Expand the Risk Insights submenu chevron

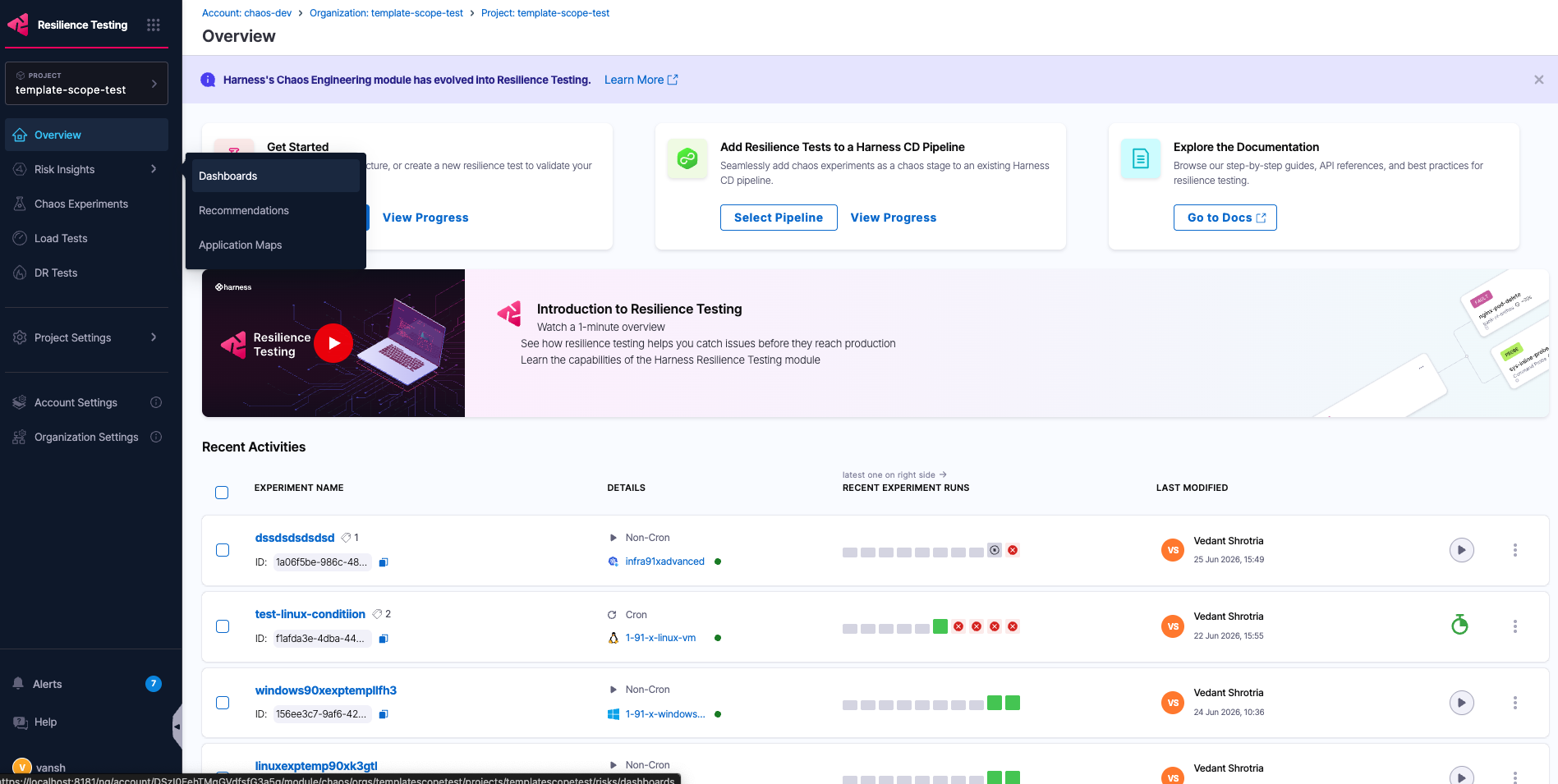click(x=154, y=169)
